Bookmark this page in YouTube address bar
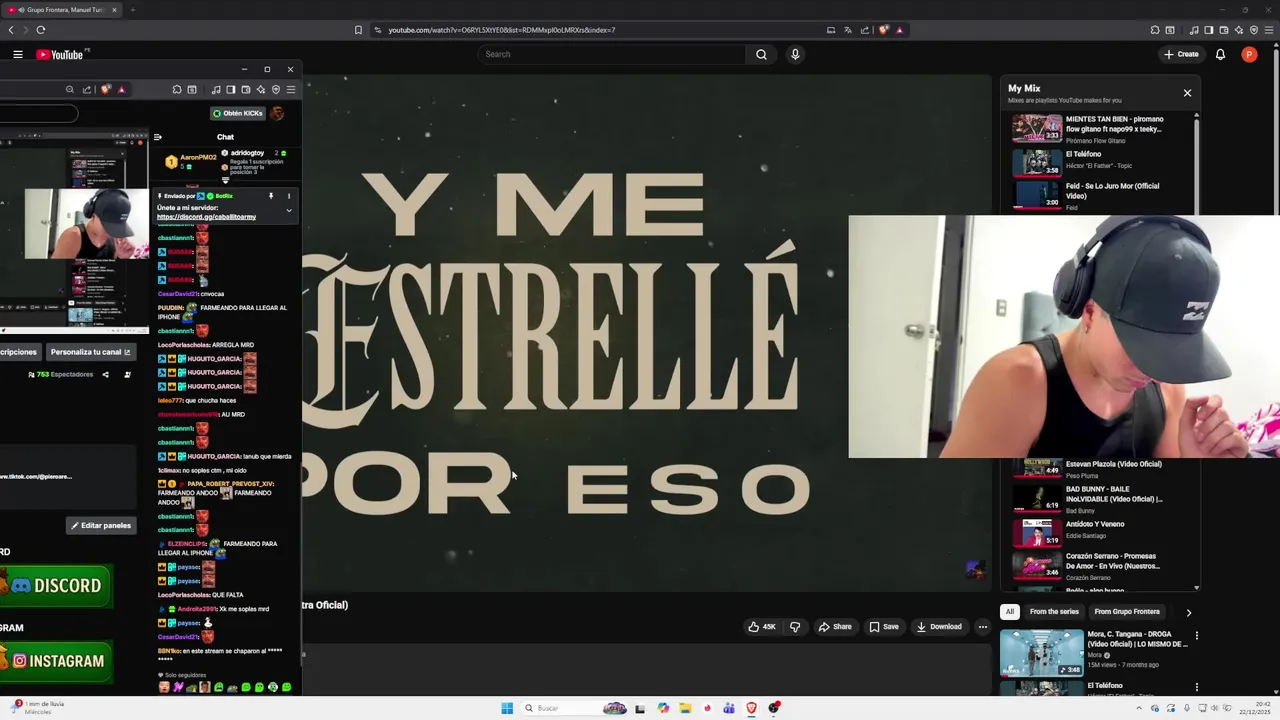1280x720 pixels. tap(358, 30)
